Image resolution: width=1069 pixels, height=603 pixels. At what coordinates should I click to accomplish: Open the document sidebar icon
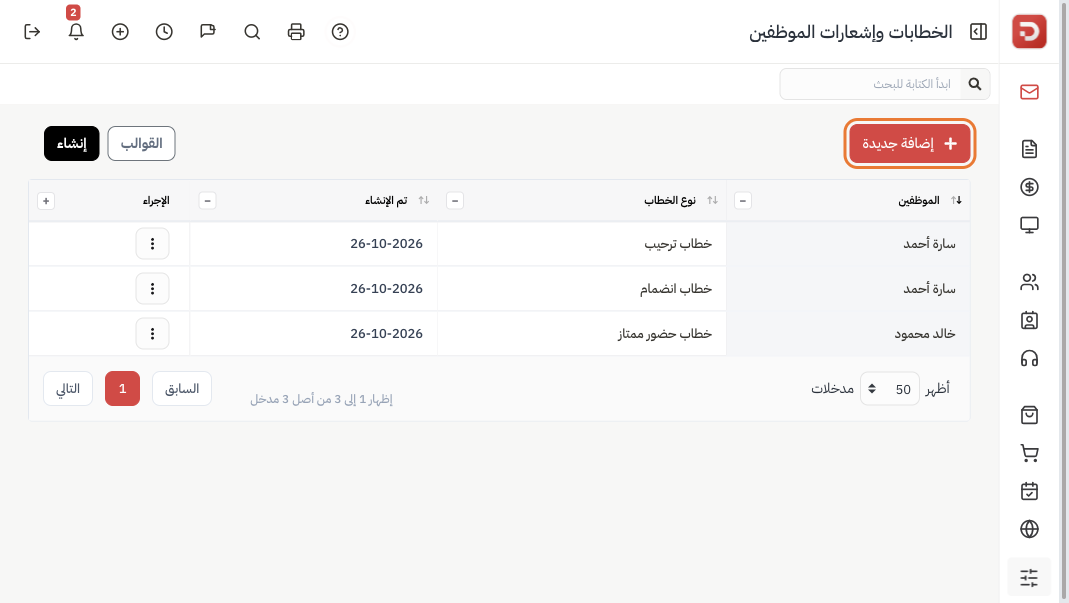click(1029, 149)
